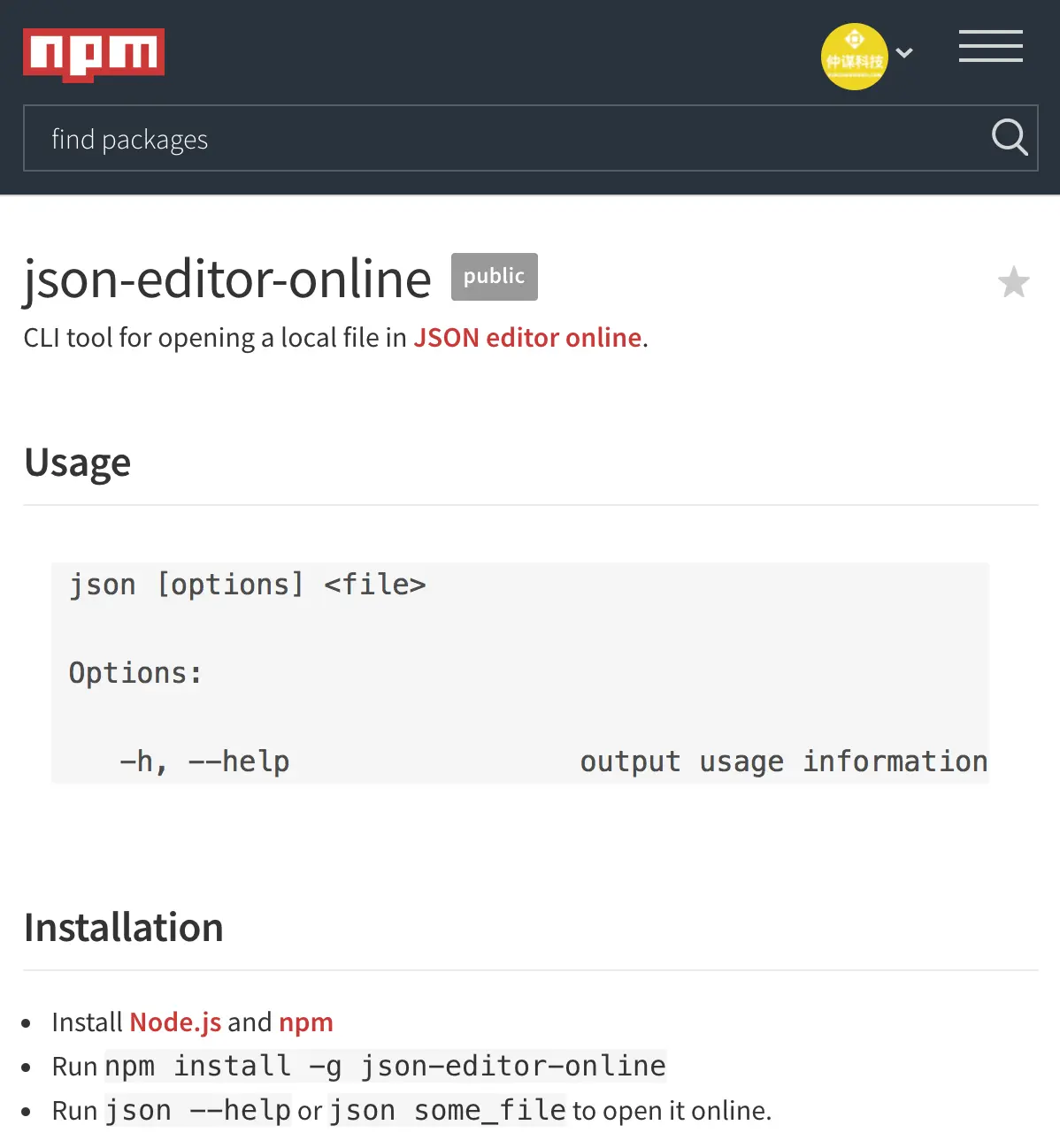Select the 'json [options] <file>' code line
Screen dimensions: 1060x1148
point(248,585)
